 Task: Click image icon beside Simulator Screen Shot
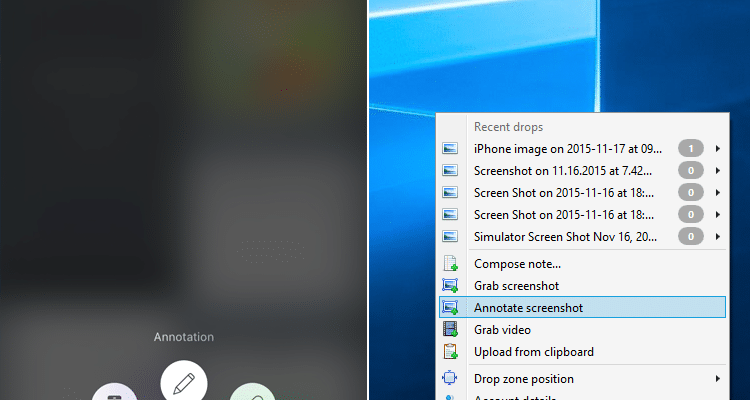450,237
